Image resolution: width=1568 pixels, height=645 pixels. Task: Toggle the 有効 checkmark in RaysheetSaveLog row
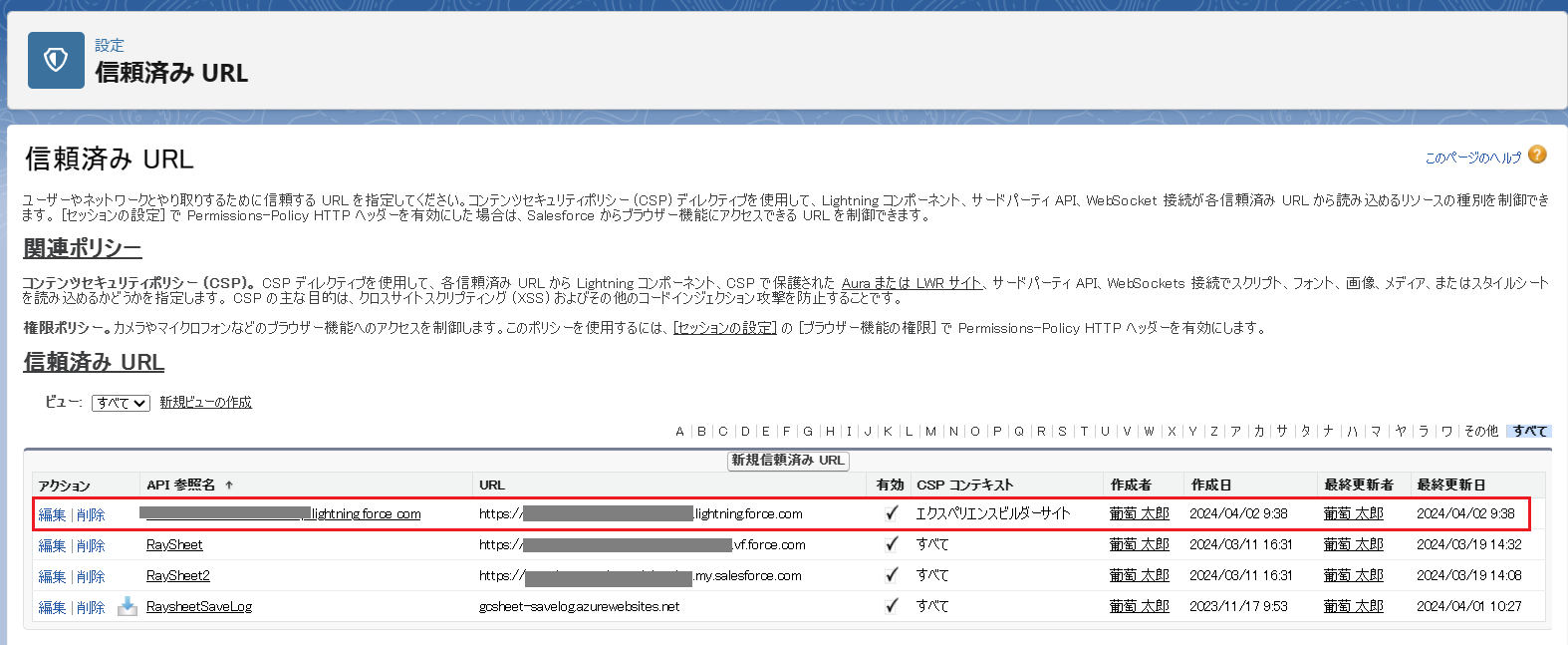point(891,606)
